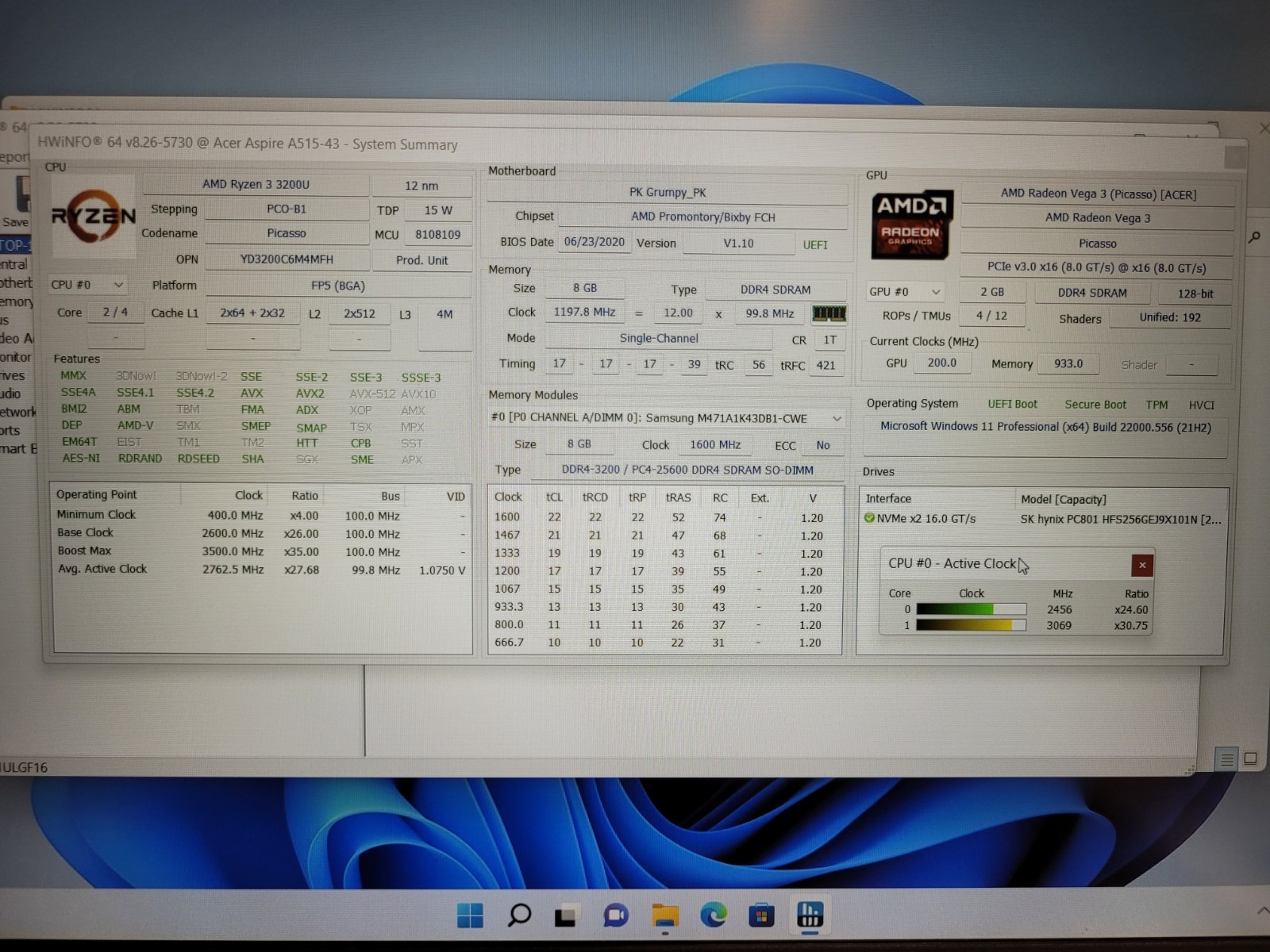The width and height of the screenshot is (1270, 952).
Task: Open the Chat app on the taskbar
Action: tap(615, 916)
